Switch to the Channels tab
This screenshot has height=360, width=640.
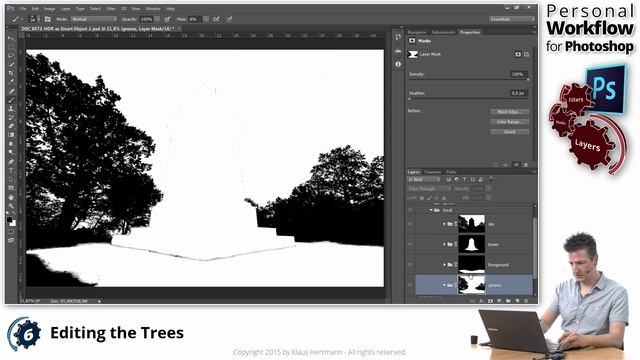433,172
